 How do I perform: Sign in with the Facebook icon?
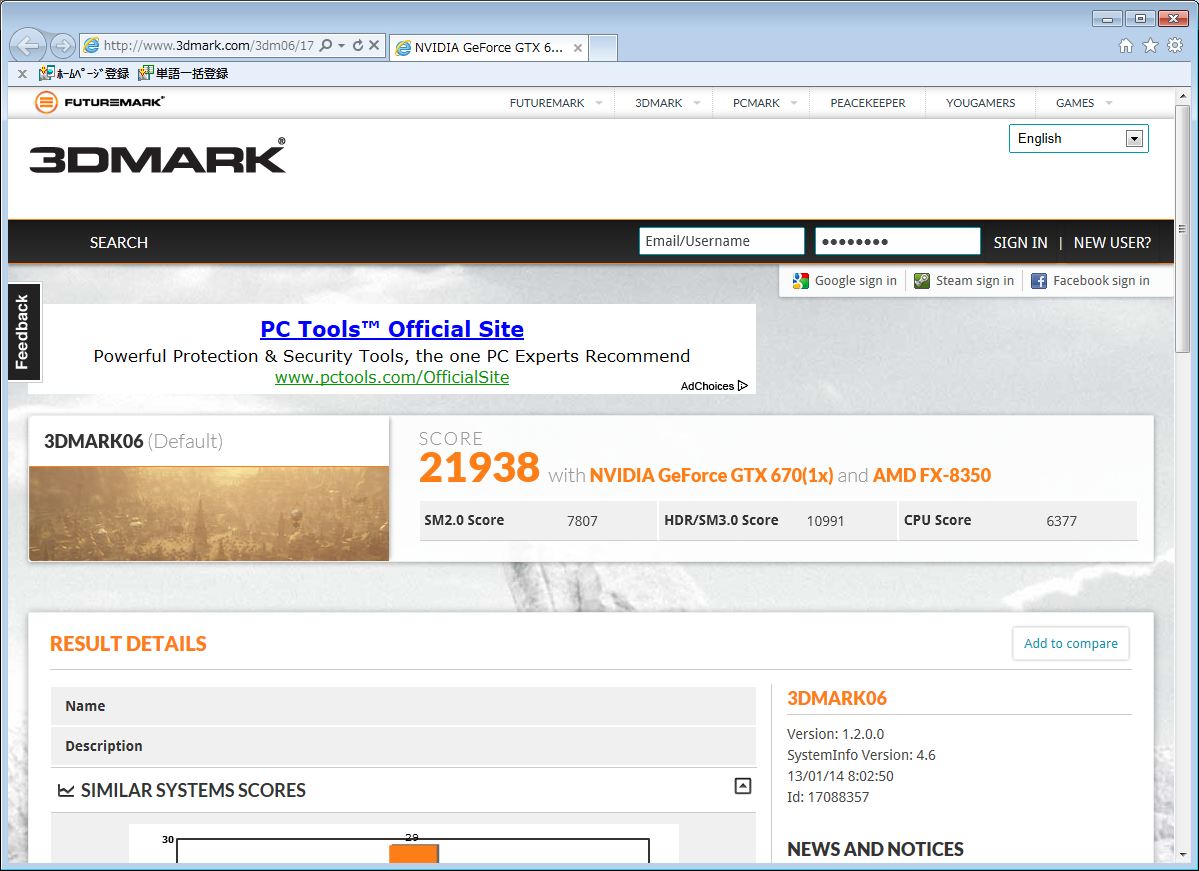coord(1038,281)
